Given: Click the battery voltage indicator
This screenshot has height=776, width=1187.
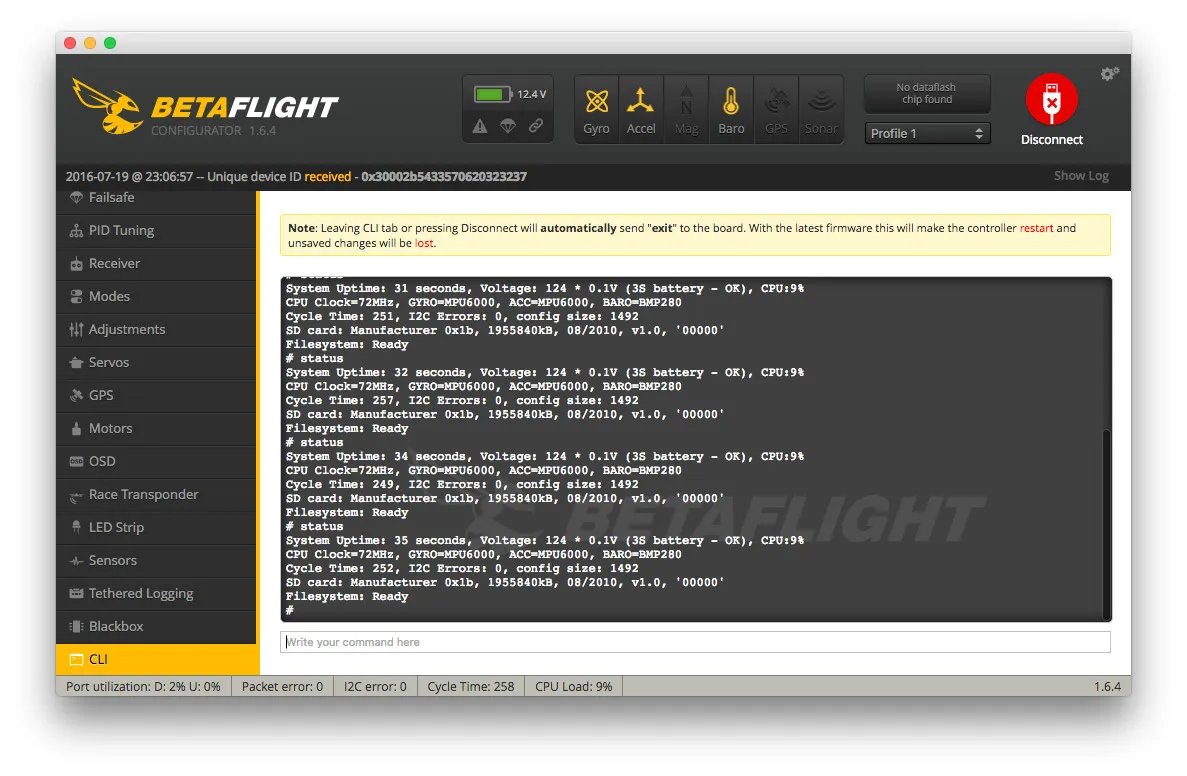Looking at the screenshot, I should (511, 94).
